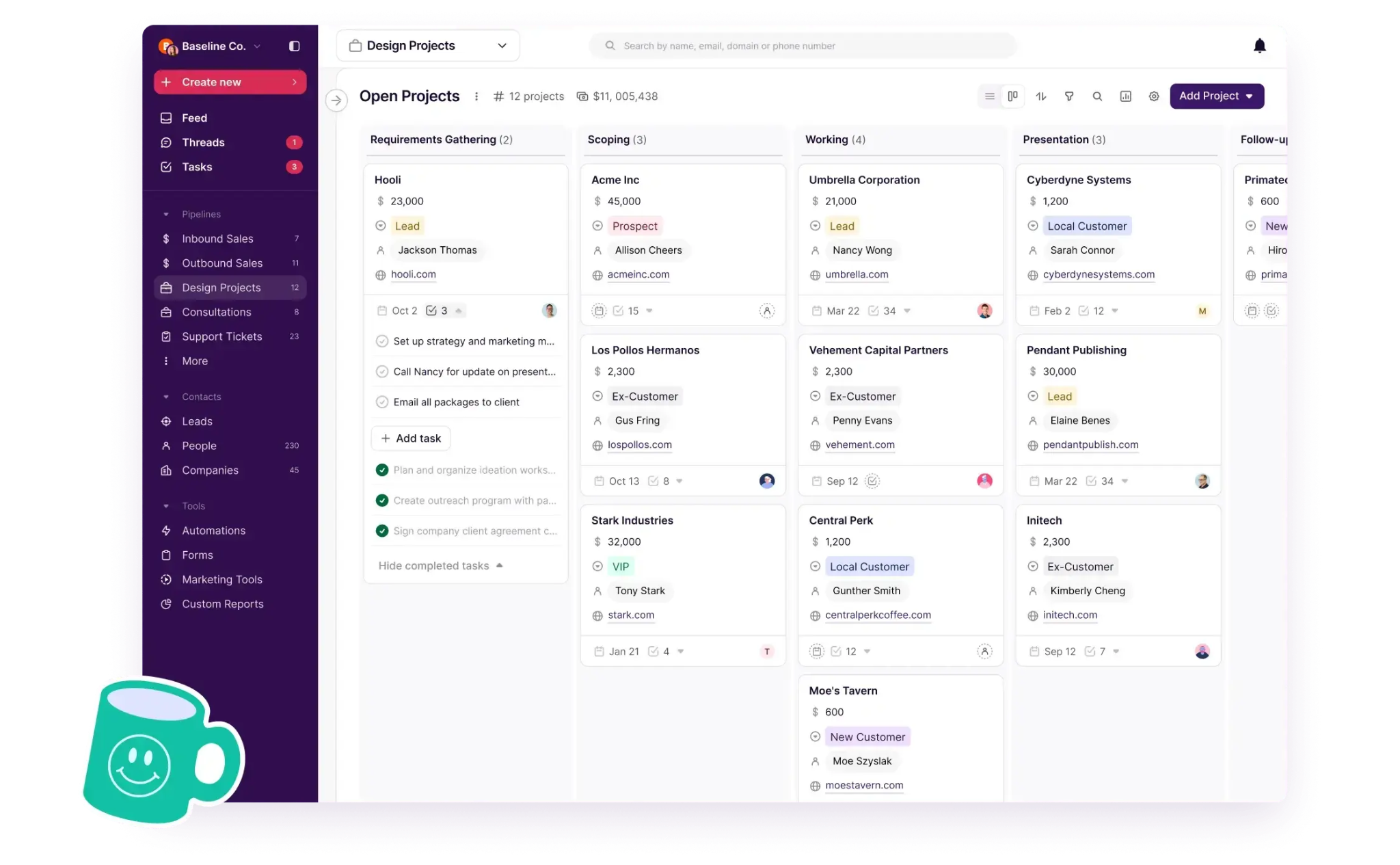Click the notification bell icon

(x=1259, y=46)
